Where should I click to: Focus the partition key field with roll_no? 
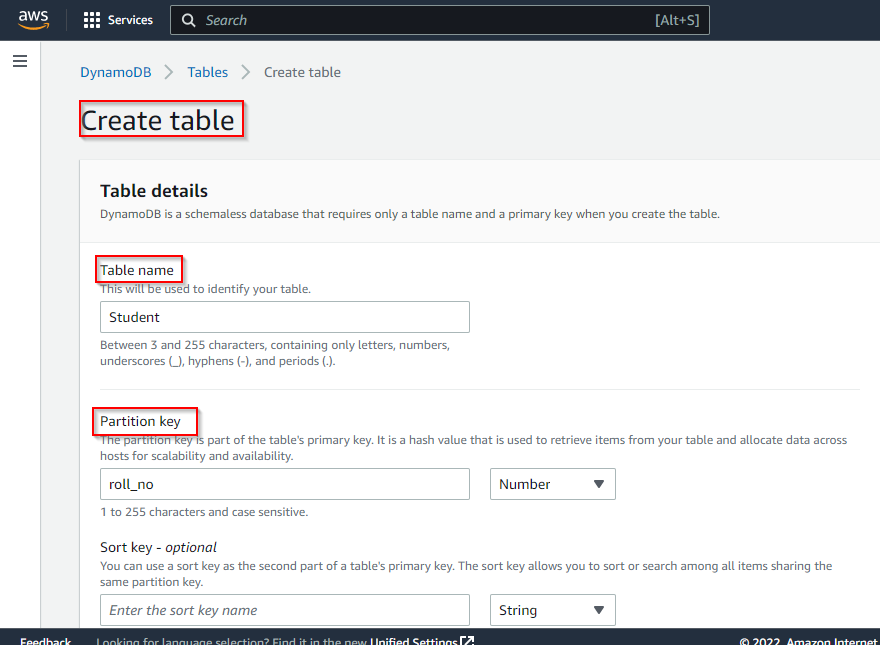pos(284,484)
